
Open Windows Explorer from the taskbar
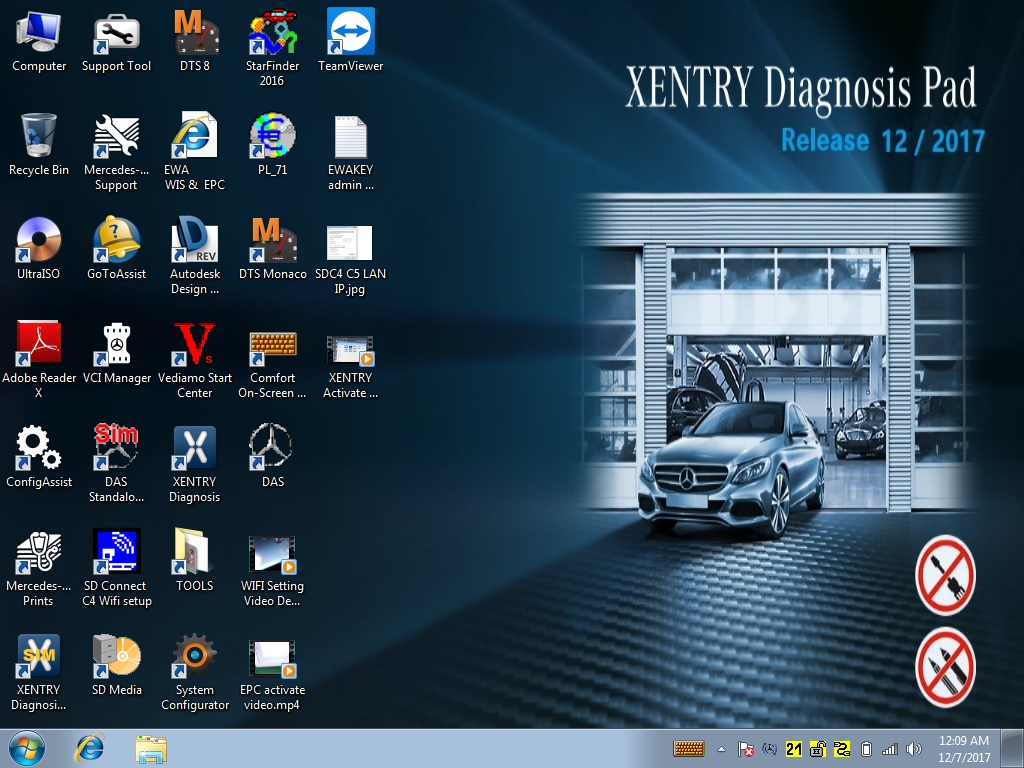coord(151,748)
